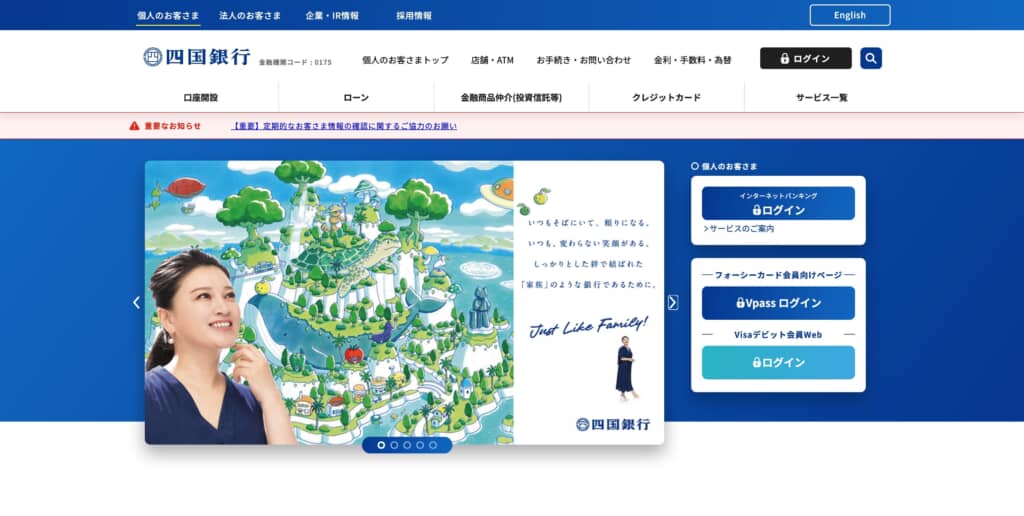This screenshot has width=1024, height=516.
Task: Expand the ローン menu
Action: click(356, 97)
